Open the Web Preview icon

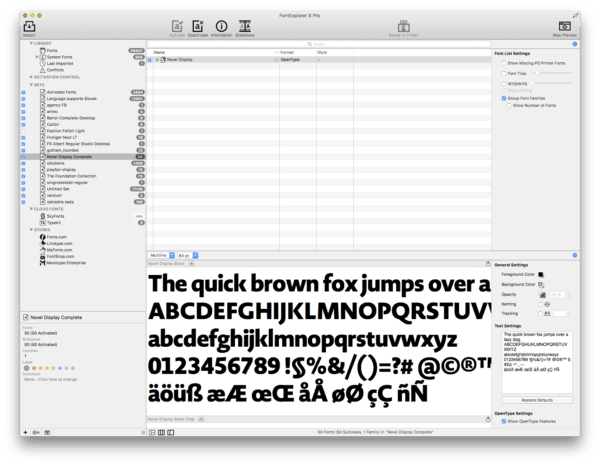[x=564, y=25]
